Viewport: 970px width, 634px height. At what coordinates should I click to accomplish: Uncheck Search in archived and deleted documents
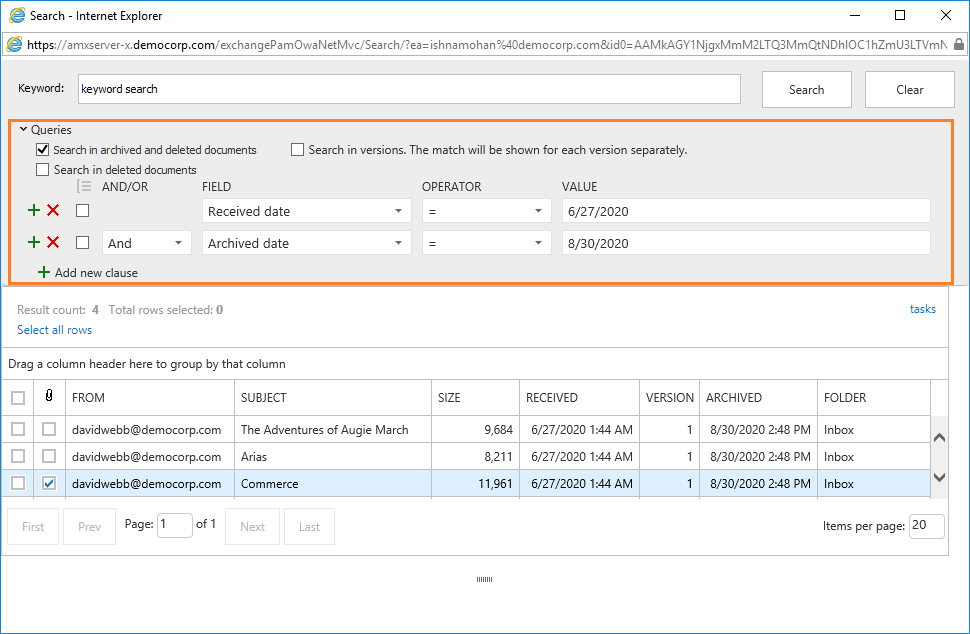pos(43,150)
